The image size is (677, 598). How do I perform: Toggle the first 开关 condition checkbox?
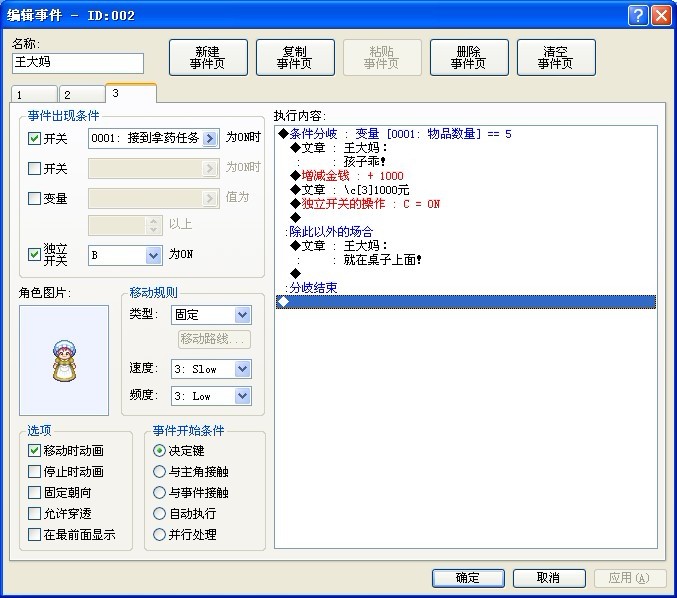pos(34,139)
